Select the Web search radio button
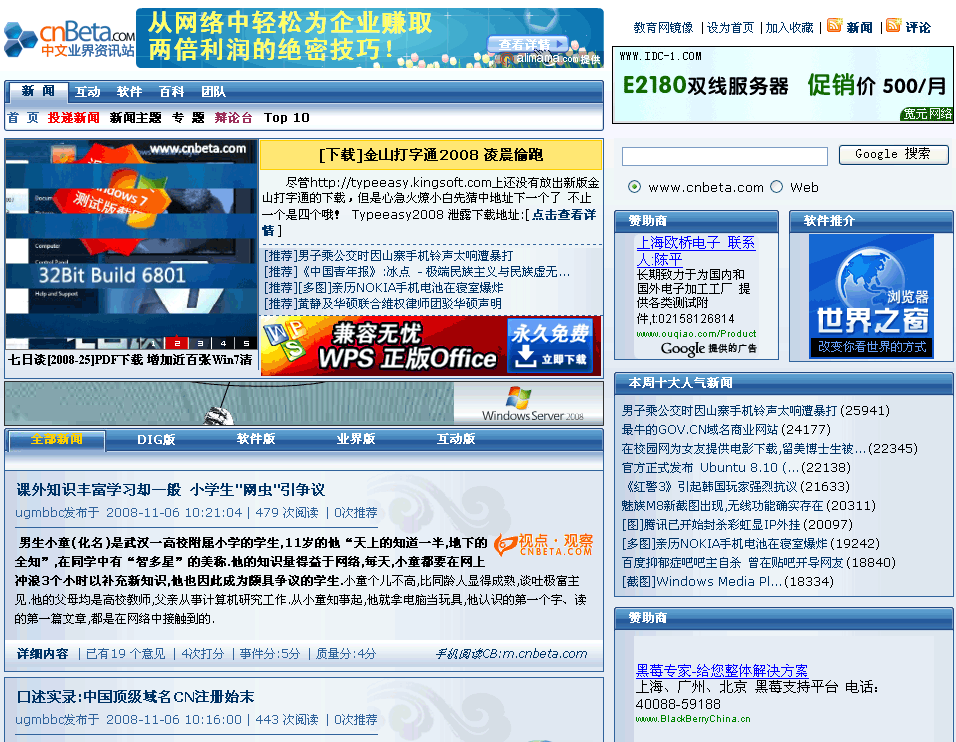Viewport: 956px width, 742px height. point(777,187)
